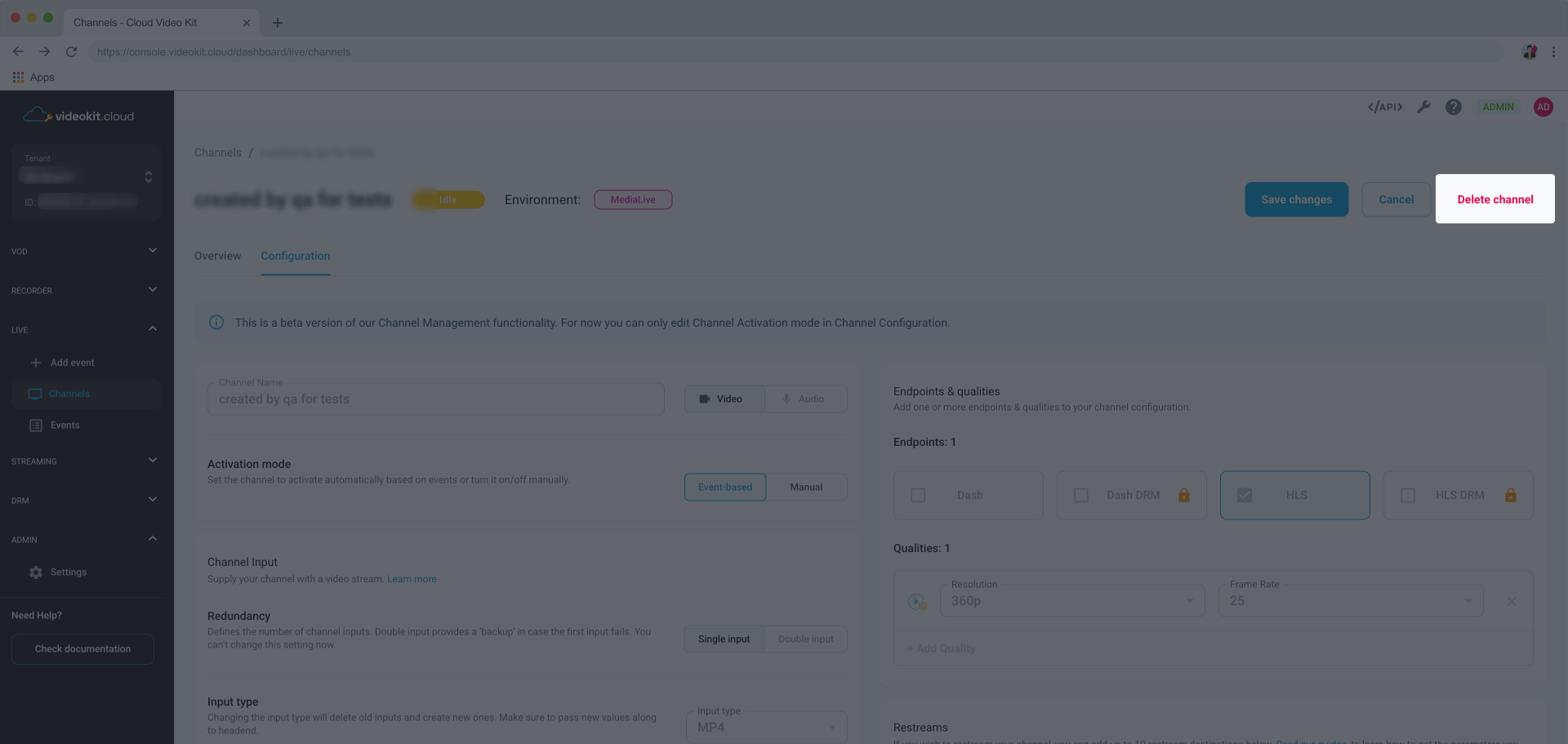Screen dimensions: 1568x744
Task: Switch to the Configuration tab
Action: point(296,256)
